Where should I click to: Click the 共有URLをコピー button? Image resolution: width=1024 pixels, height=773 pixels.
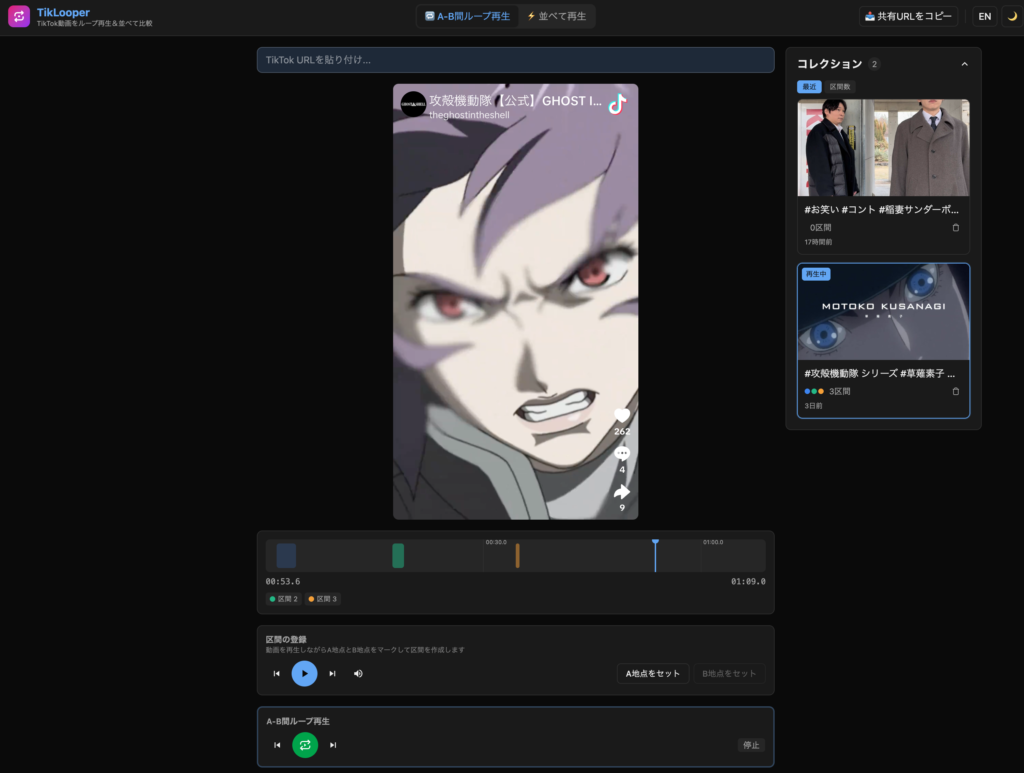(x=908, y=16)
